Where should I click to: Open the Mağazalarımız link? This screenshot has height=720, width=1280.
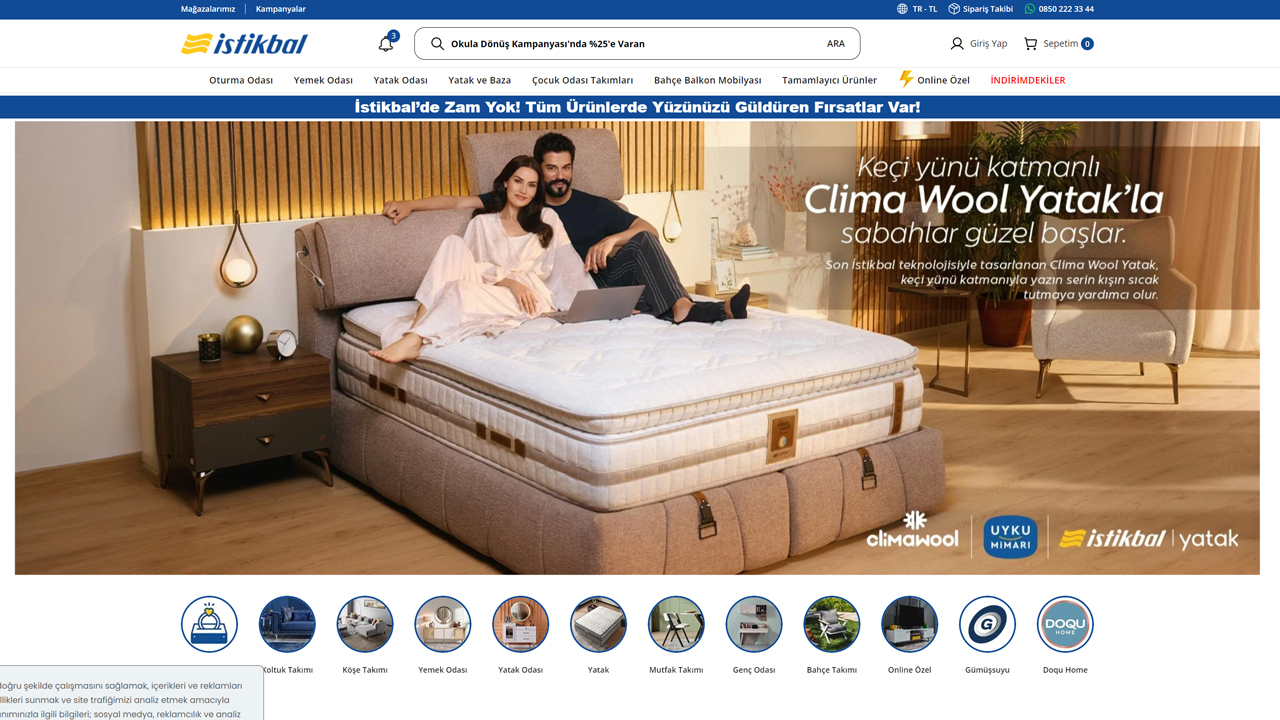pyautogui.click(x=208, y=9)
